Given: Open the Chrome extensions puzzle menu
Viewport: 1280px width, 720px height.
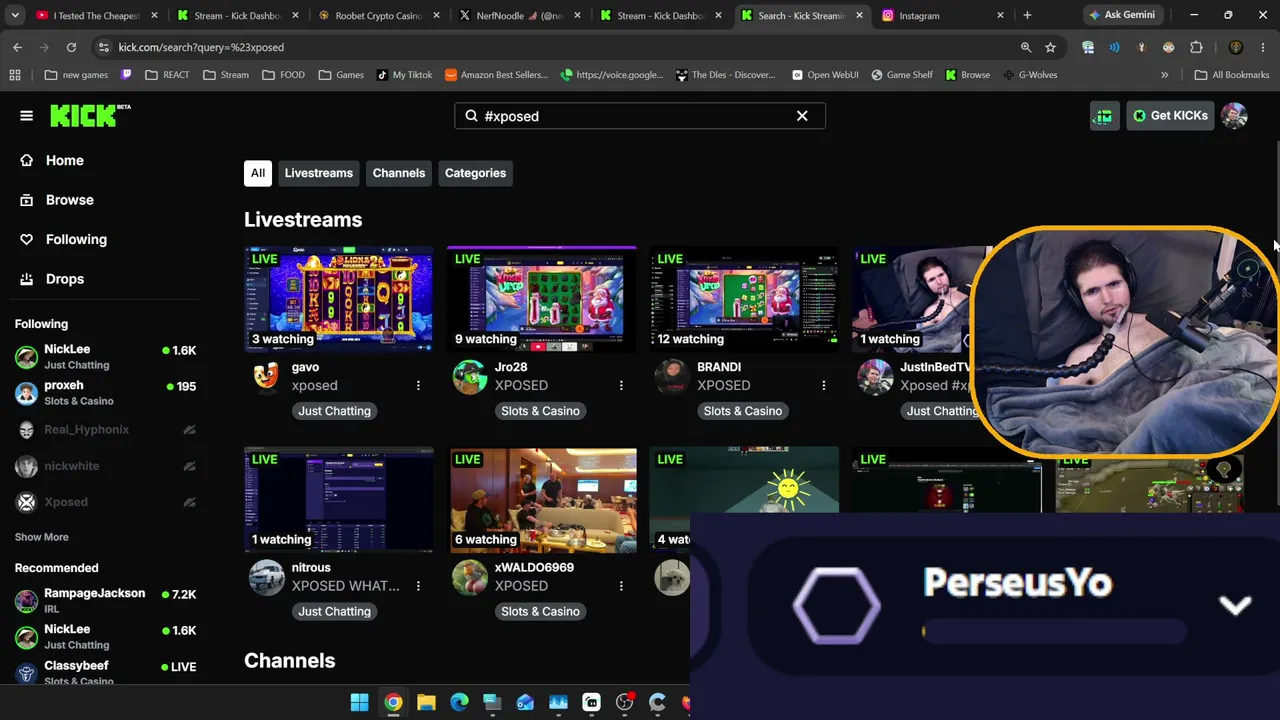Looking at the screenshot, I should (1196, 47).
